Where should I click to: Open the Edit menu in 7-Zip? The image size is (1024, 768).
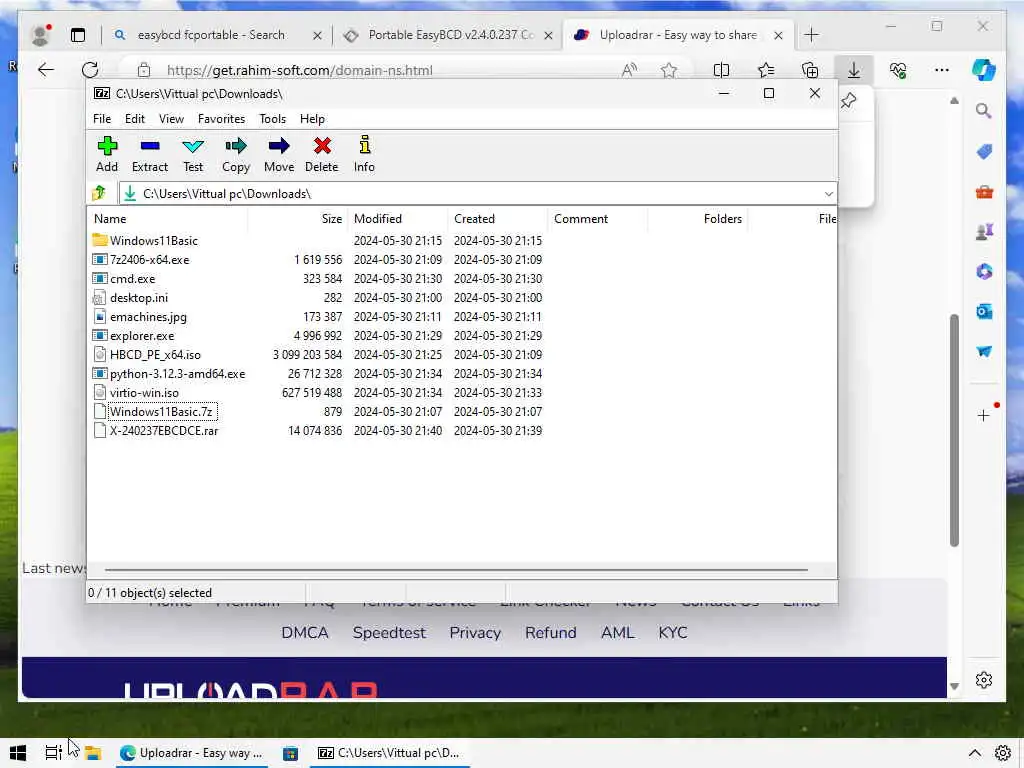(x=135, y=119)
